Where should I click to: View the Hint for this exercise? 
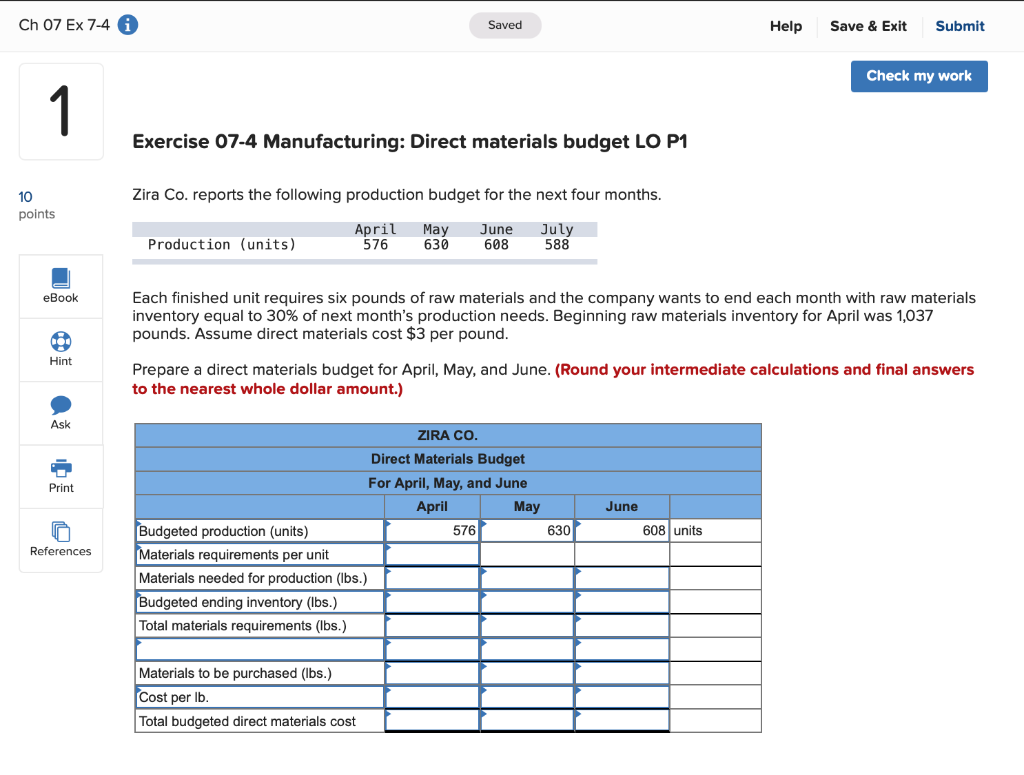(61, 349)
